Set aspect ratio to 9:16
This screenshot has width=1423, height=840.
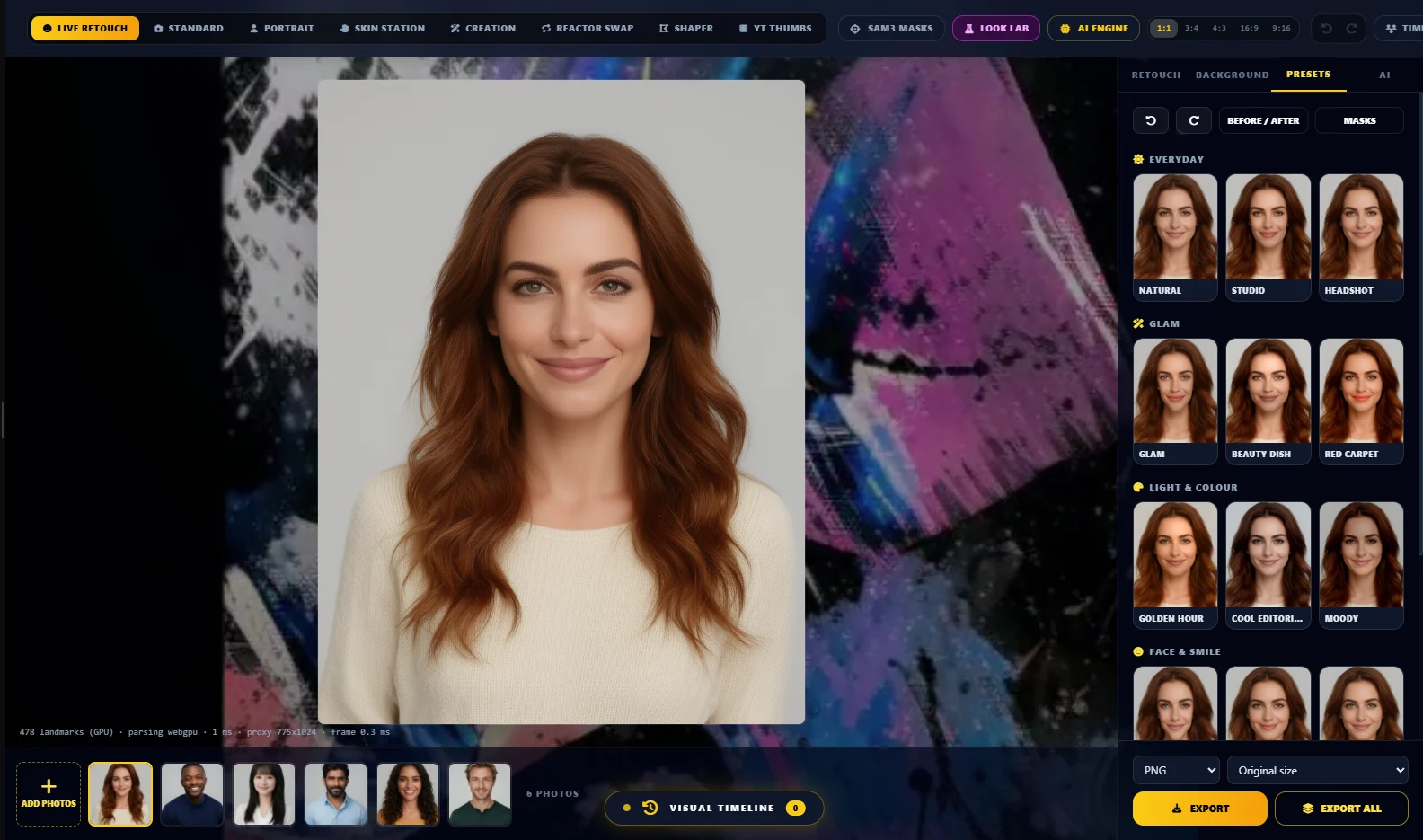pos(1281,29)
